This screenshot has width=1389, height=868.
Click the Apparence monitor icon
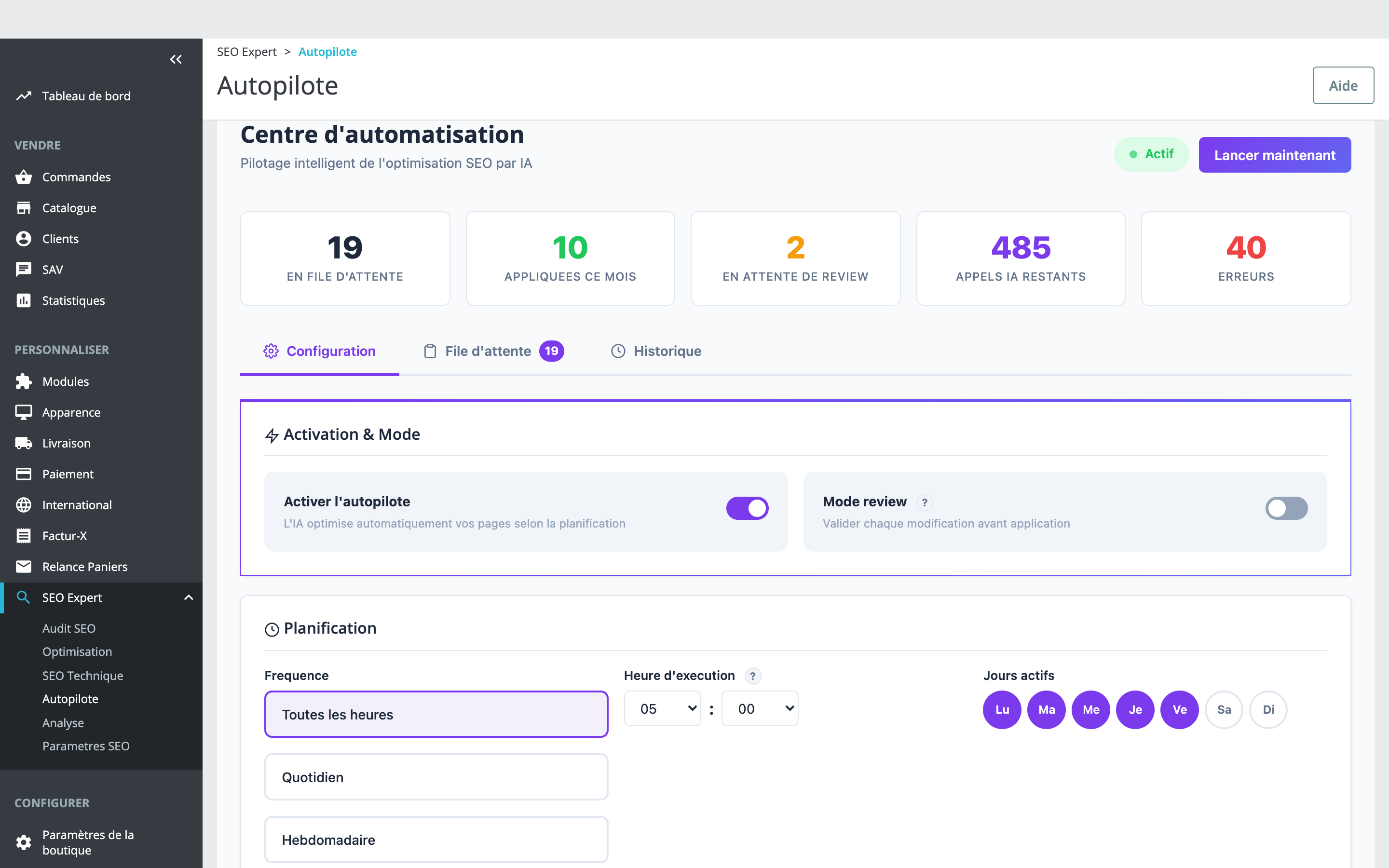click(24, 412)
